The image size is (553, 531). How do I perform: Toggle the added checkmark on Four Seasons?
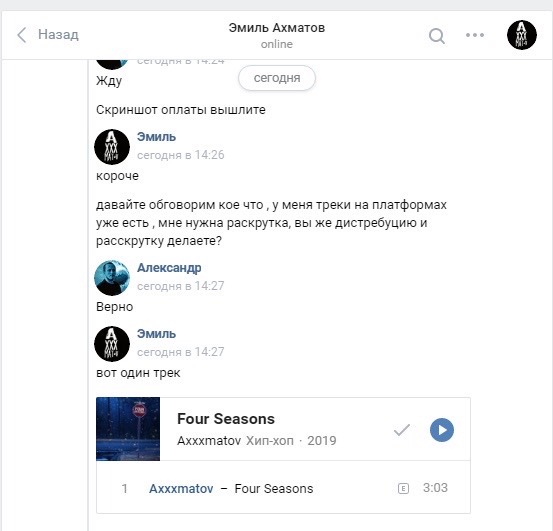pos(402,430)
